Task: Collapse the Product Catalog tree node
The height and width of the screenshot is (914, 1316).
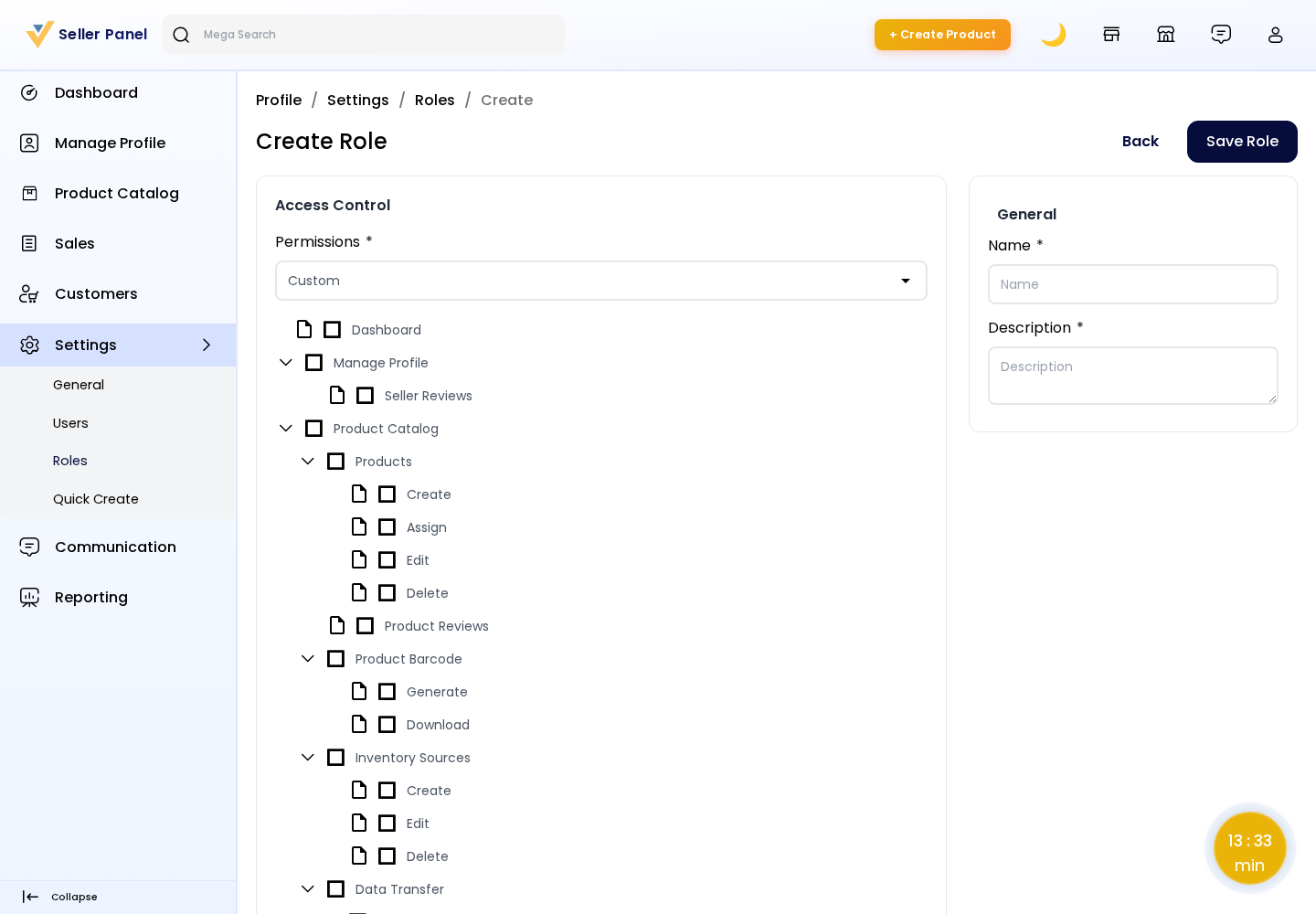Action: coord(286,428)
